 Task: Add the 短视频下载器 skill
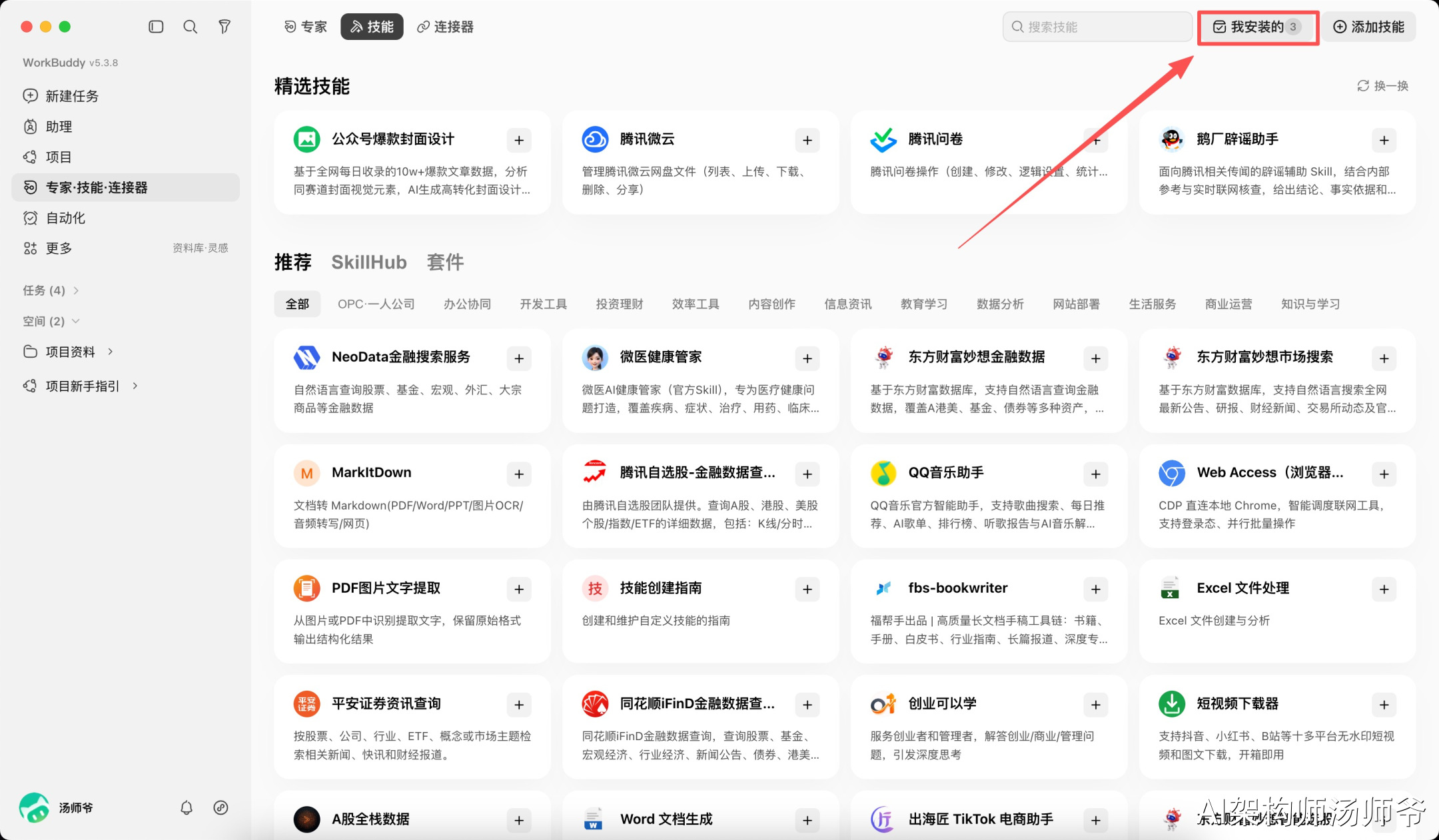[1384, 705]
